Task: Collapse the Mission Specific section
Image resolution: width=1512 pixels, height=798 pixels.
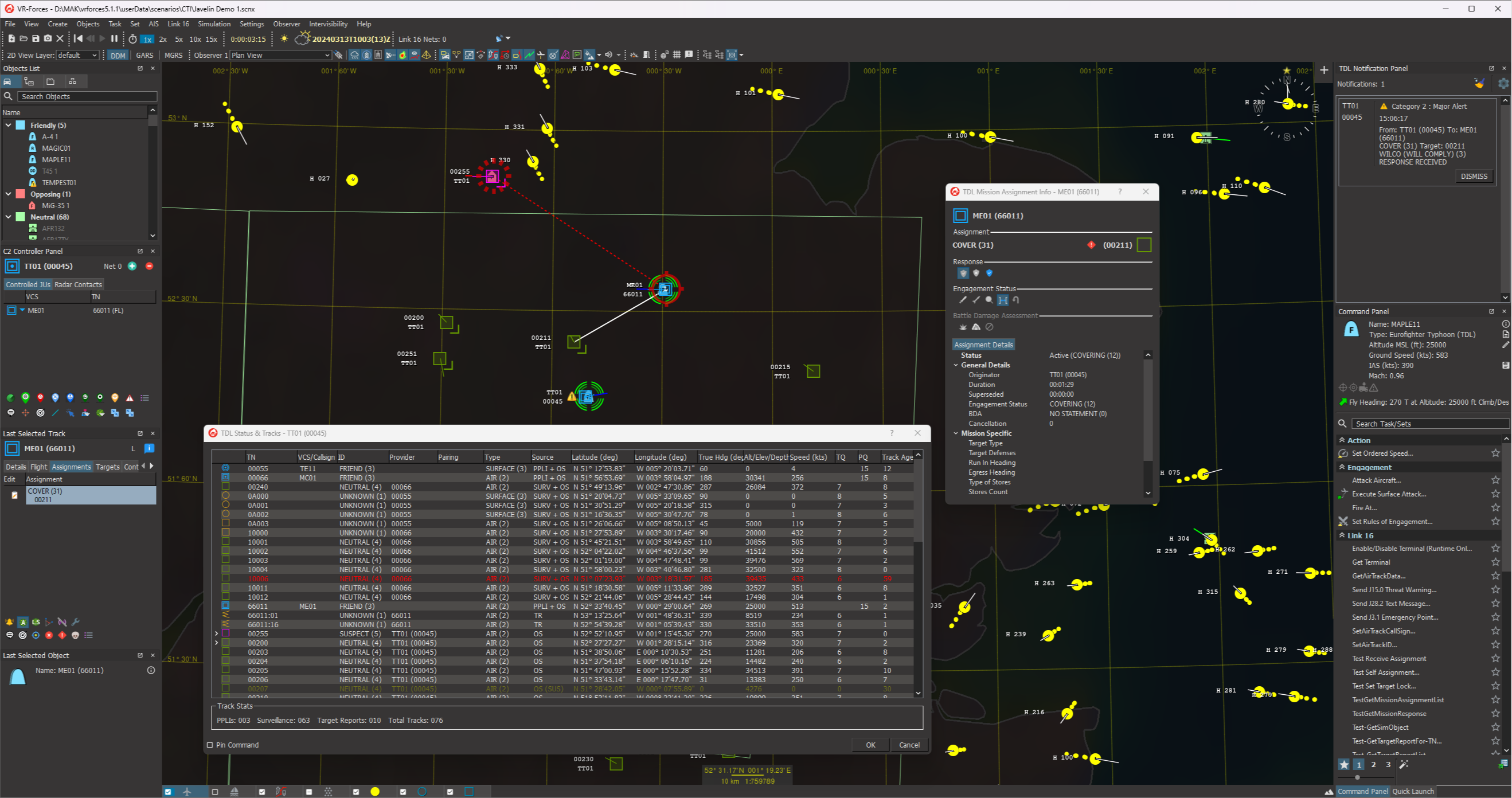Action: pyautogui.click(x=956, y=433)
